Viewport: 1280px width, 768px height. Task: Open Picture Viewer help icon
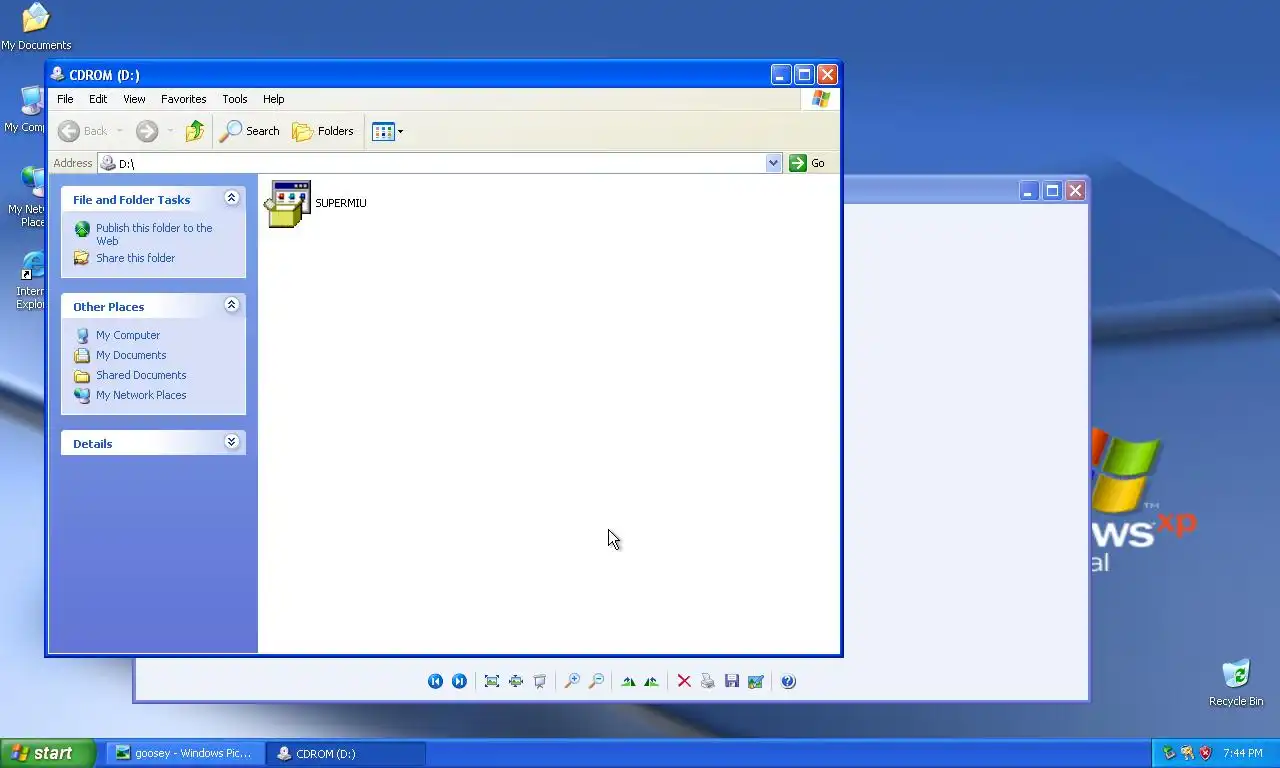[788, 681]
